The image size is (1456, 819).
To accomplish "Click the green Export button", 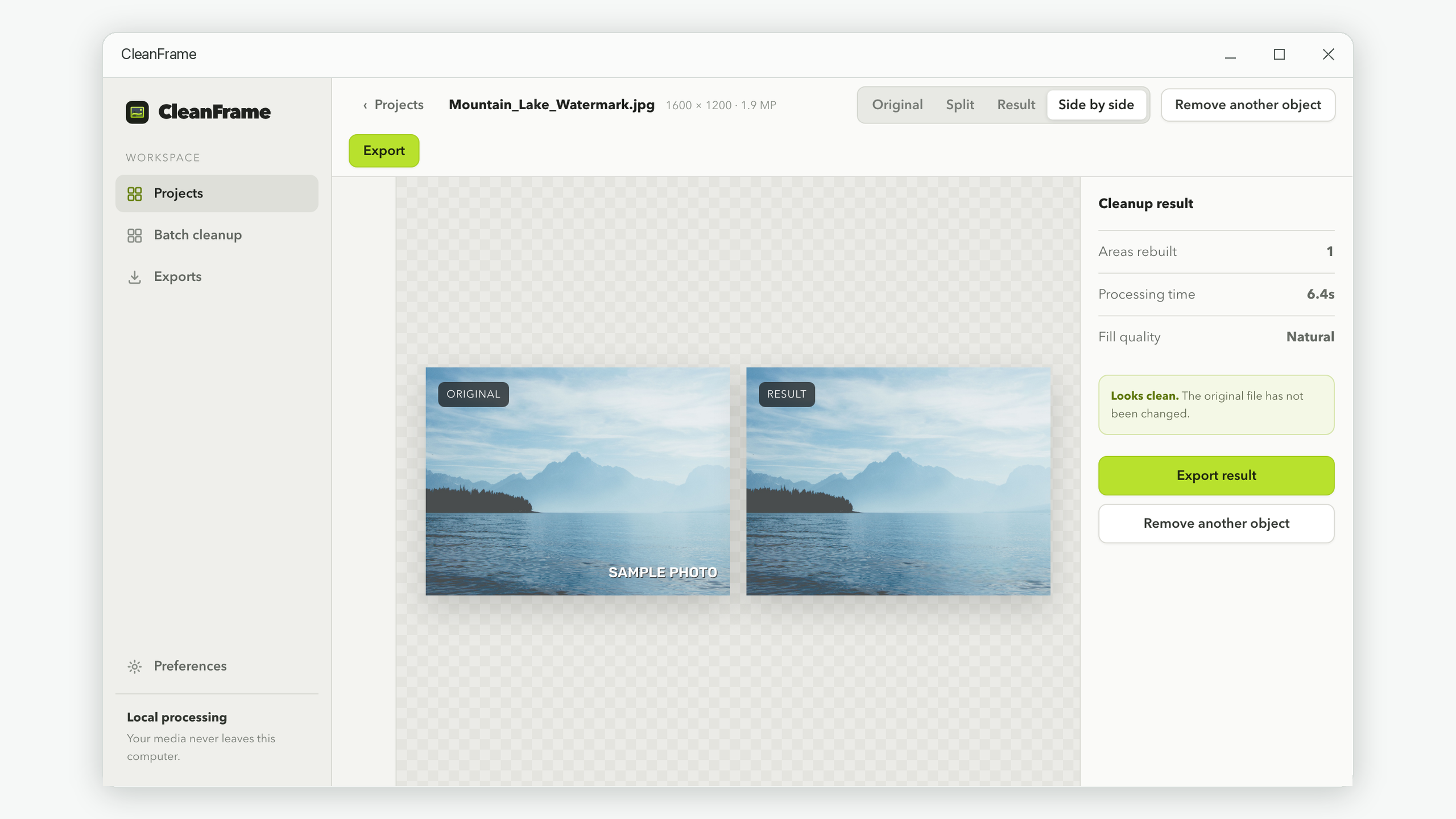I will [384, 151].
